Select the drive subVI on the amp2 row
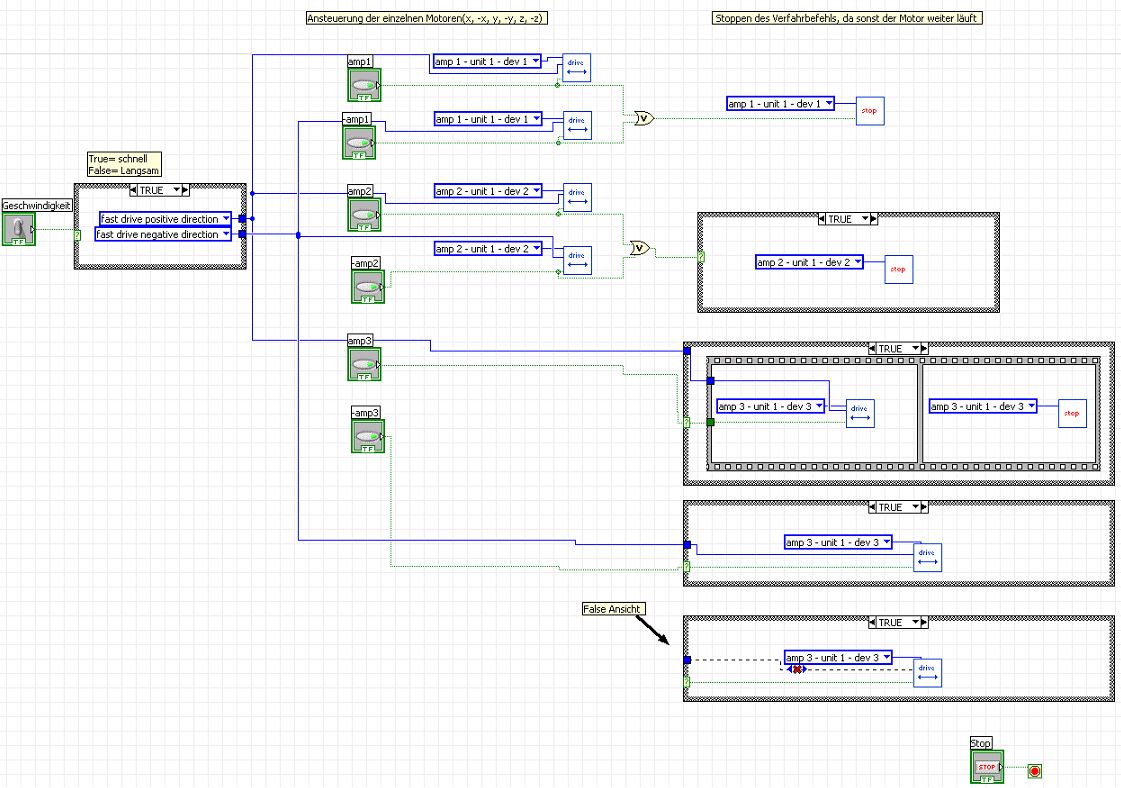 tap(577, 197)
